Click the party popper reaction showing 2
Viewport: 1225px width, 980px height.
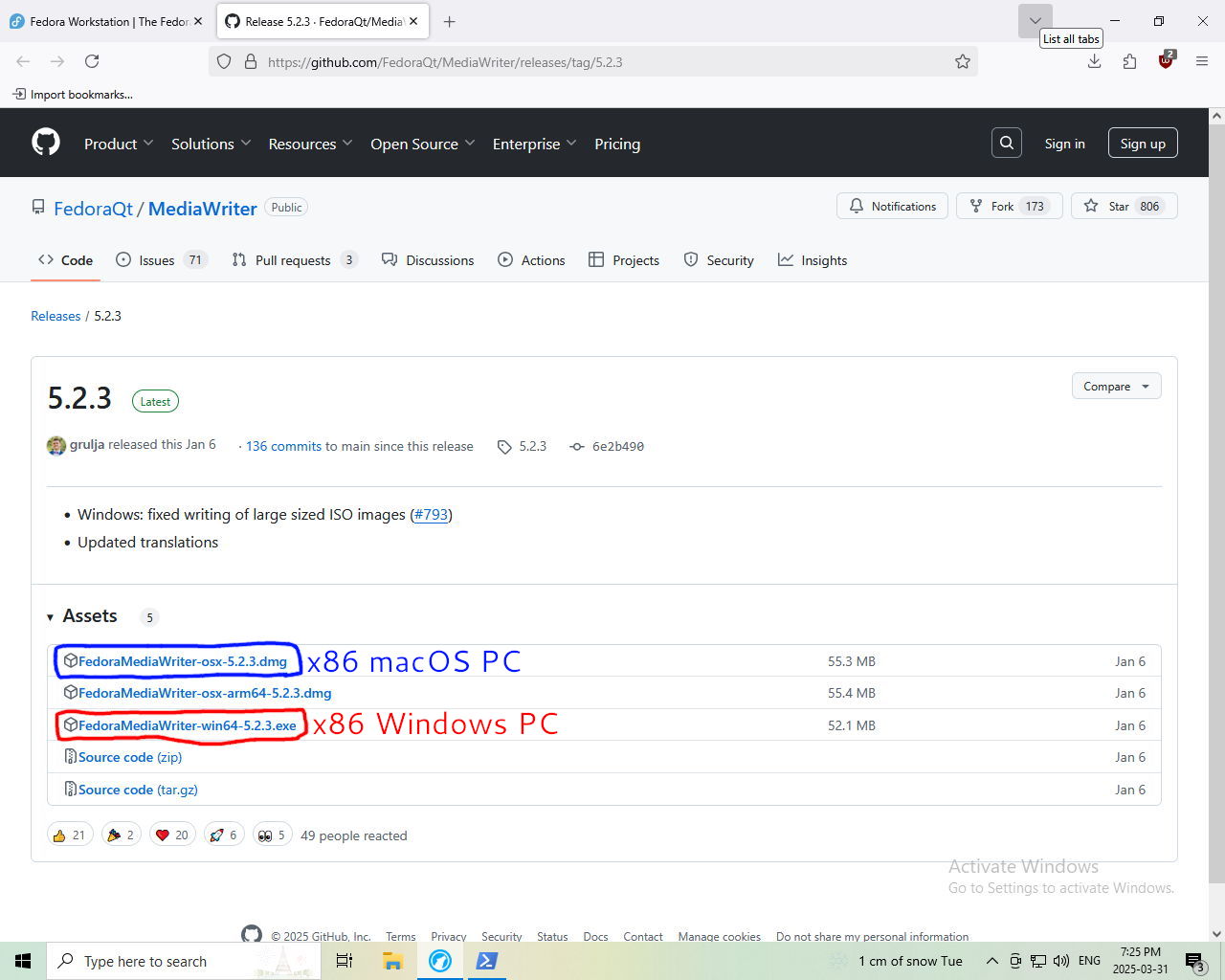point(121,835)
